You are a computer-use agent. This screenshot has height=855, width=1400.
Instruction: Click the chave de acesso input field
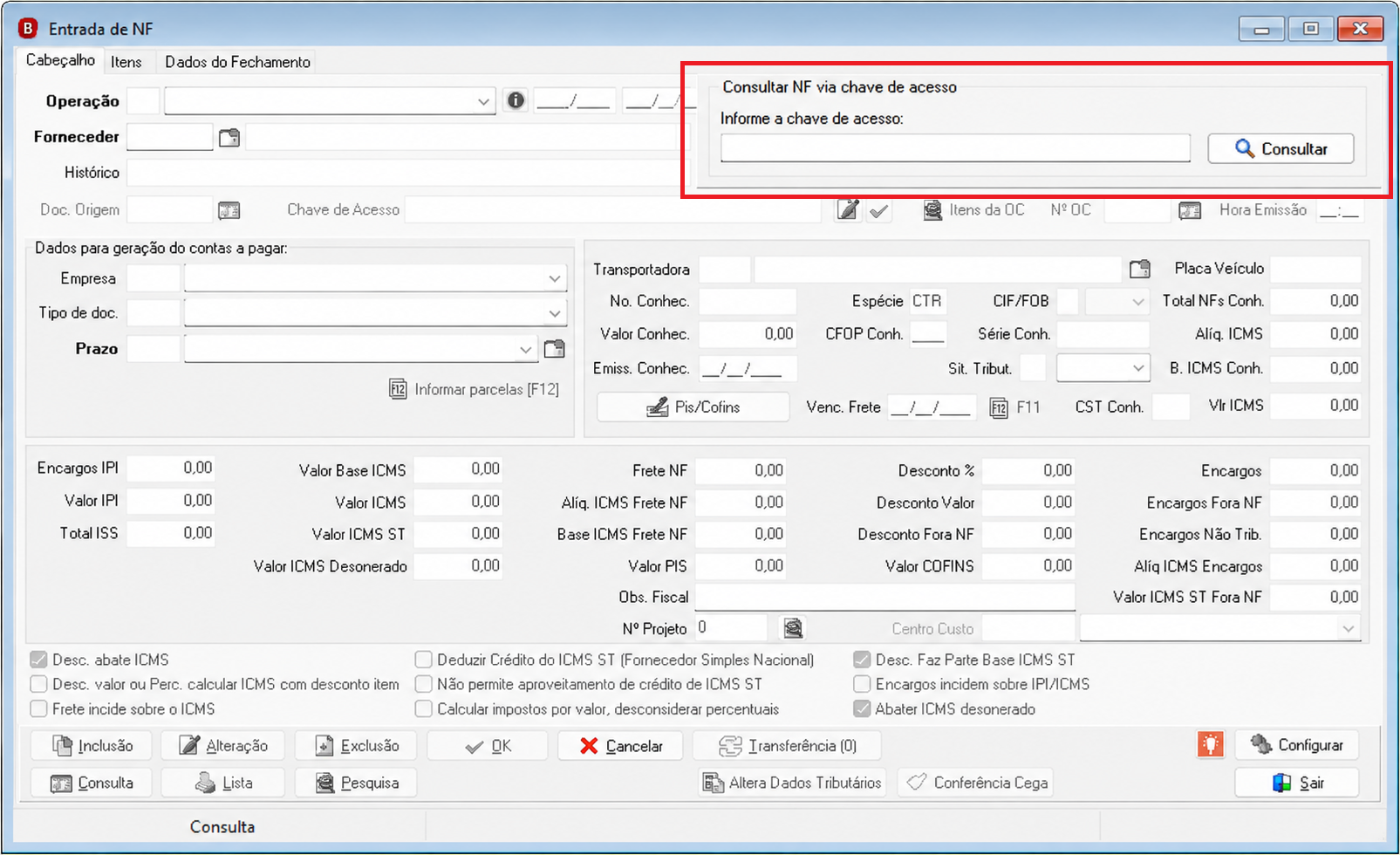click(955, 148)
